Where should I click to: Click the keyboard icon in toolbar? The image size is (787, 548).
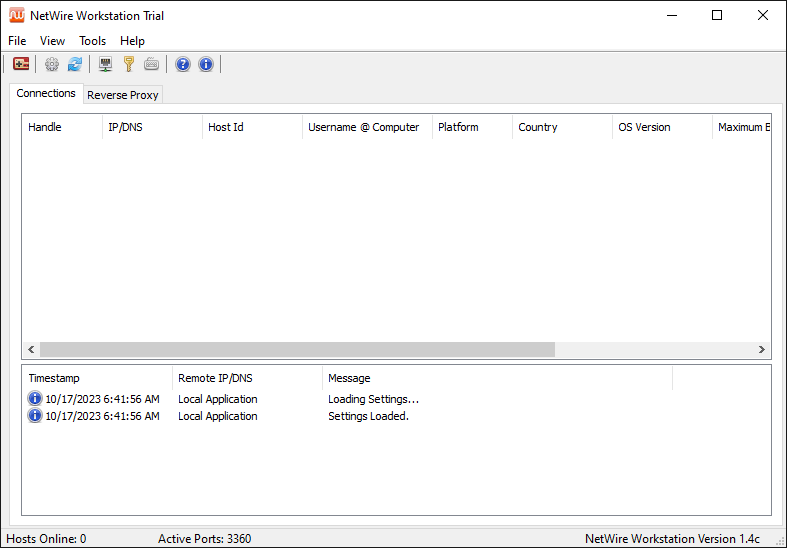[x=152, y=64]
